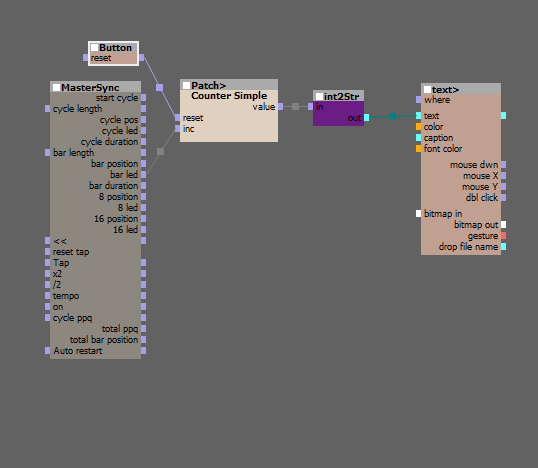This screenshot has width=538, height=468.
Task: Select wire node between bar led and inc
Action: [160, 151]
